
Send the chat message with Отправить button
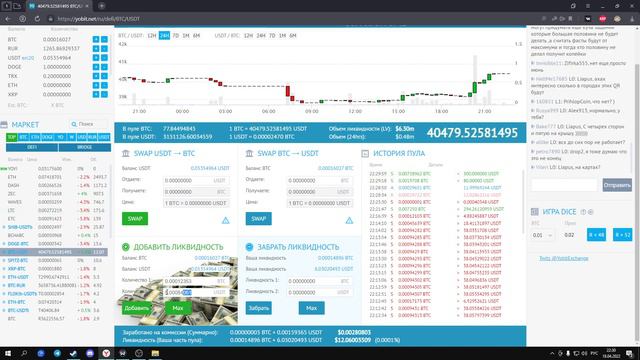pyautogui.click(x=617, y=185)
